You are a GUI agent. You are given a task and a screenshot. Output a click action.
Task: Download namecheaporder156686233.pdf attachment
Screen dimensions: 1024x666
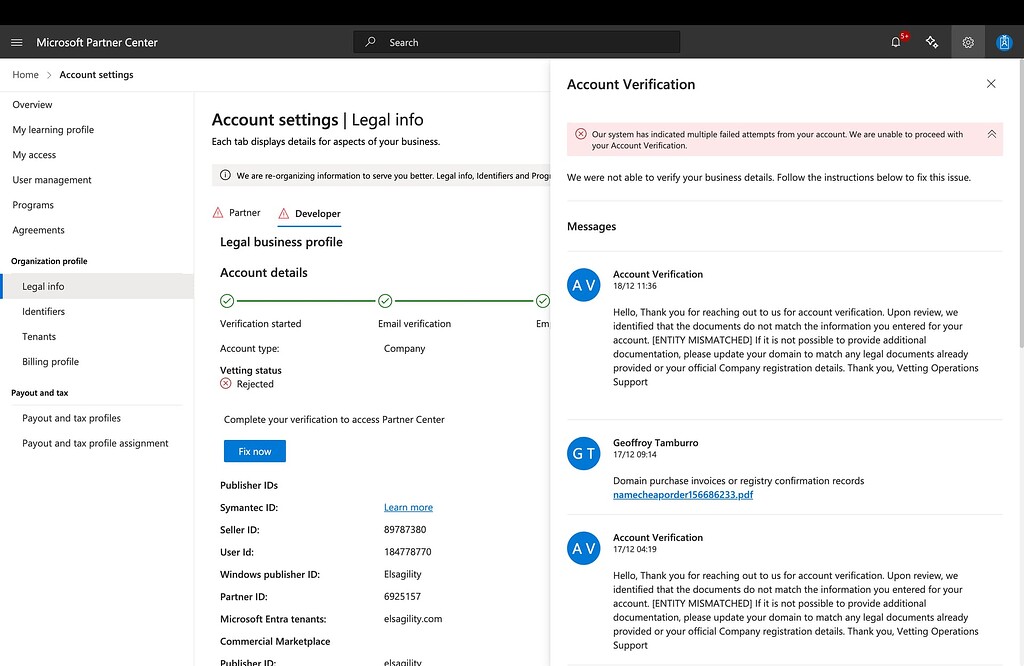pyautogui.click(x=683, y=494)
